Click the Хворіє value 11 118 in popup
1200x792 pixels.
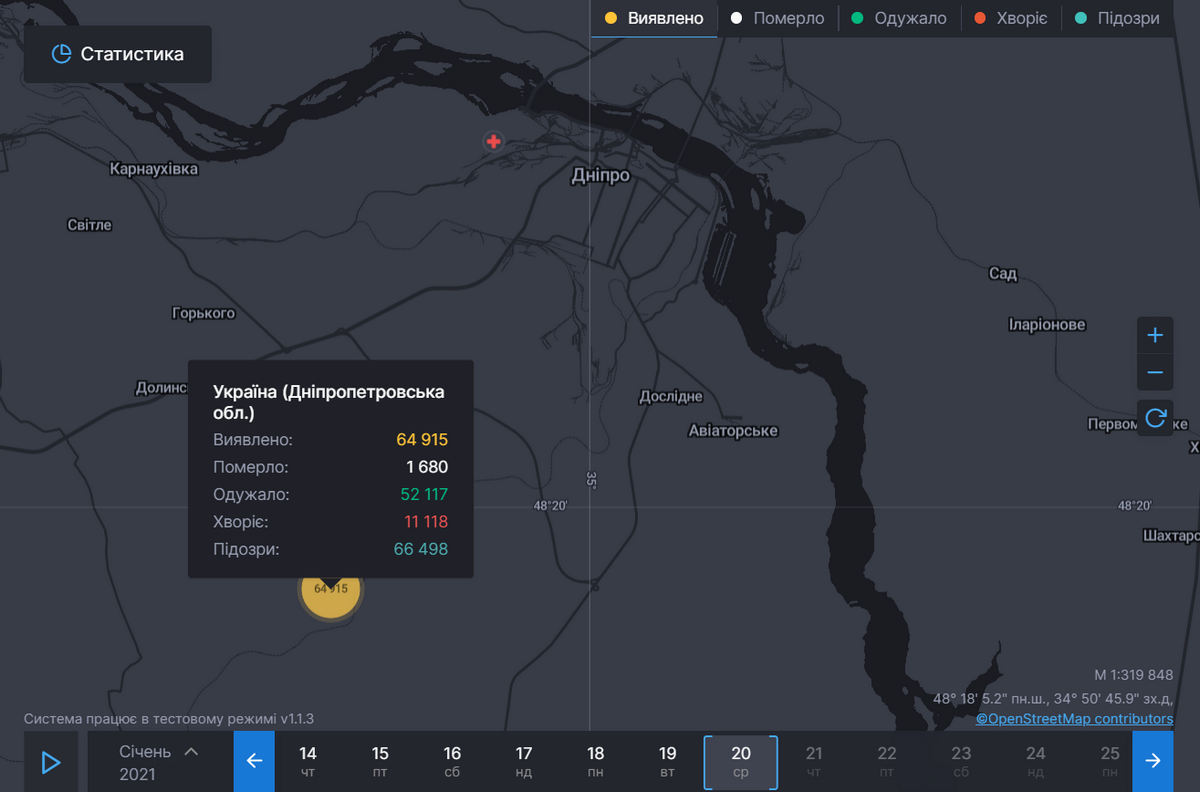pos(426,522)
